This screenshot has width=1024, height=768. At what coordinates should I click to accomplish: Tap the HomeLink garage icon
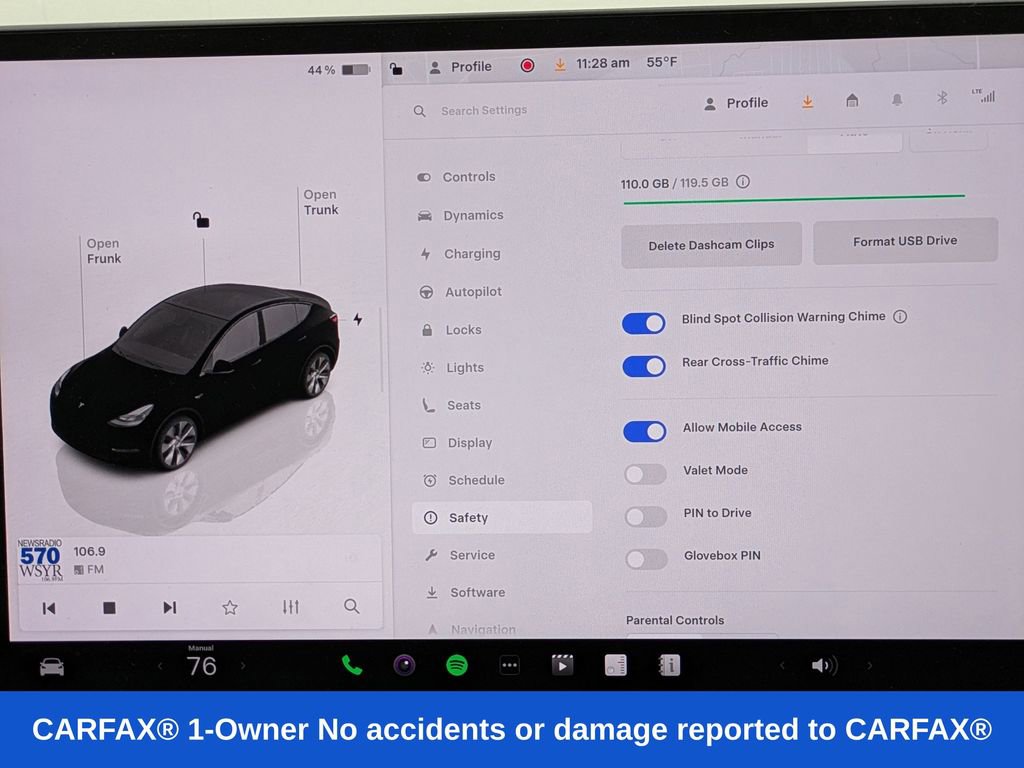[852, 101]
